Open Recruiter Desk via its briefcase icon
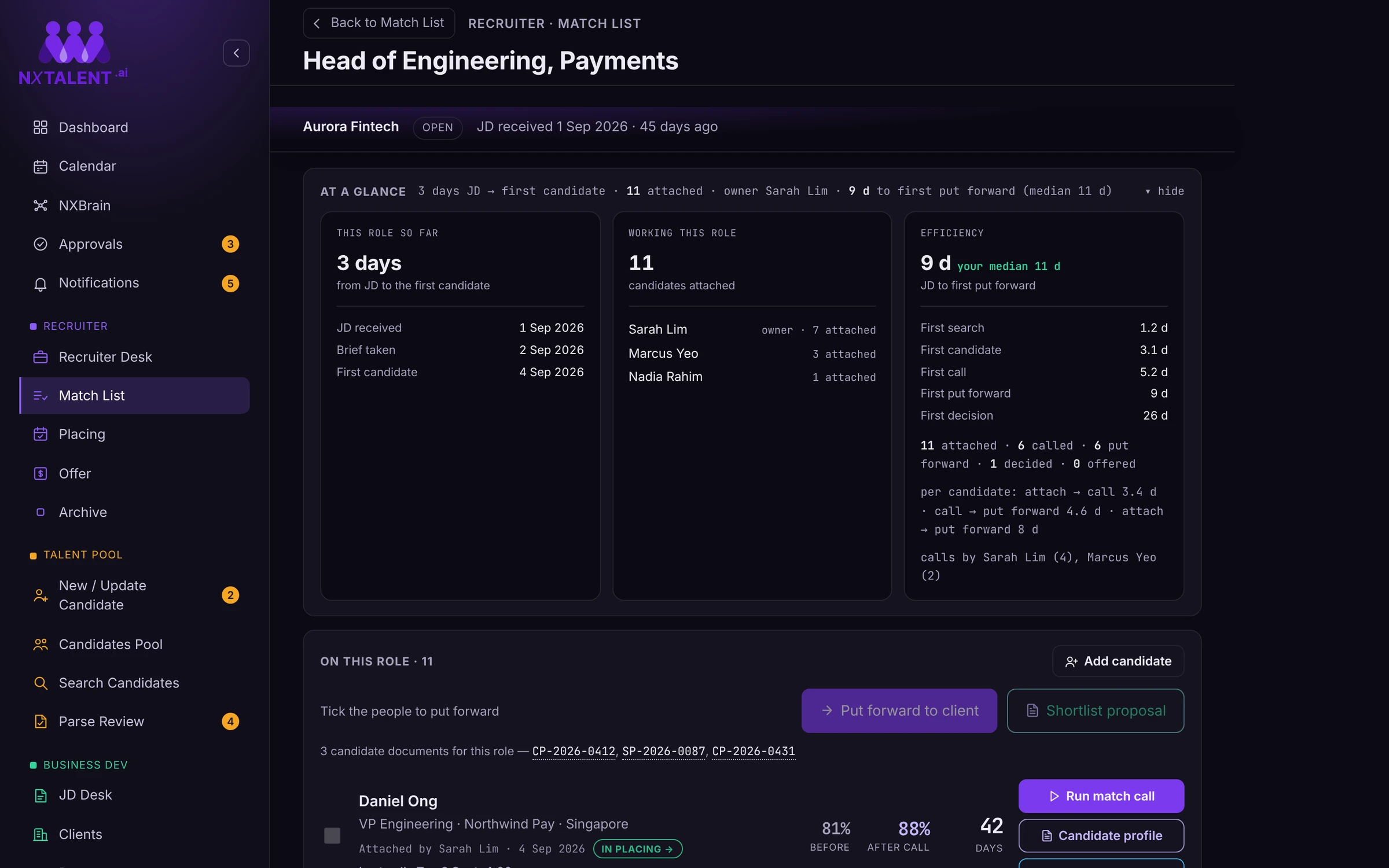 point(40,357)
